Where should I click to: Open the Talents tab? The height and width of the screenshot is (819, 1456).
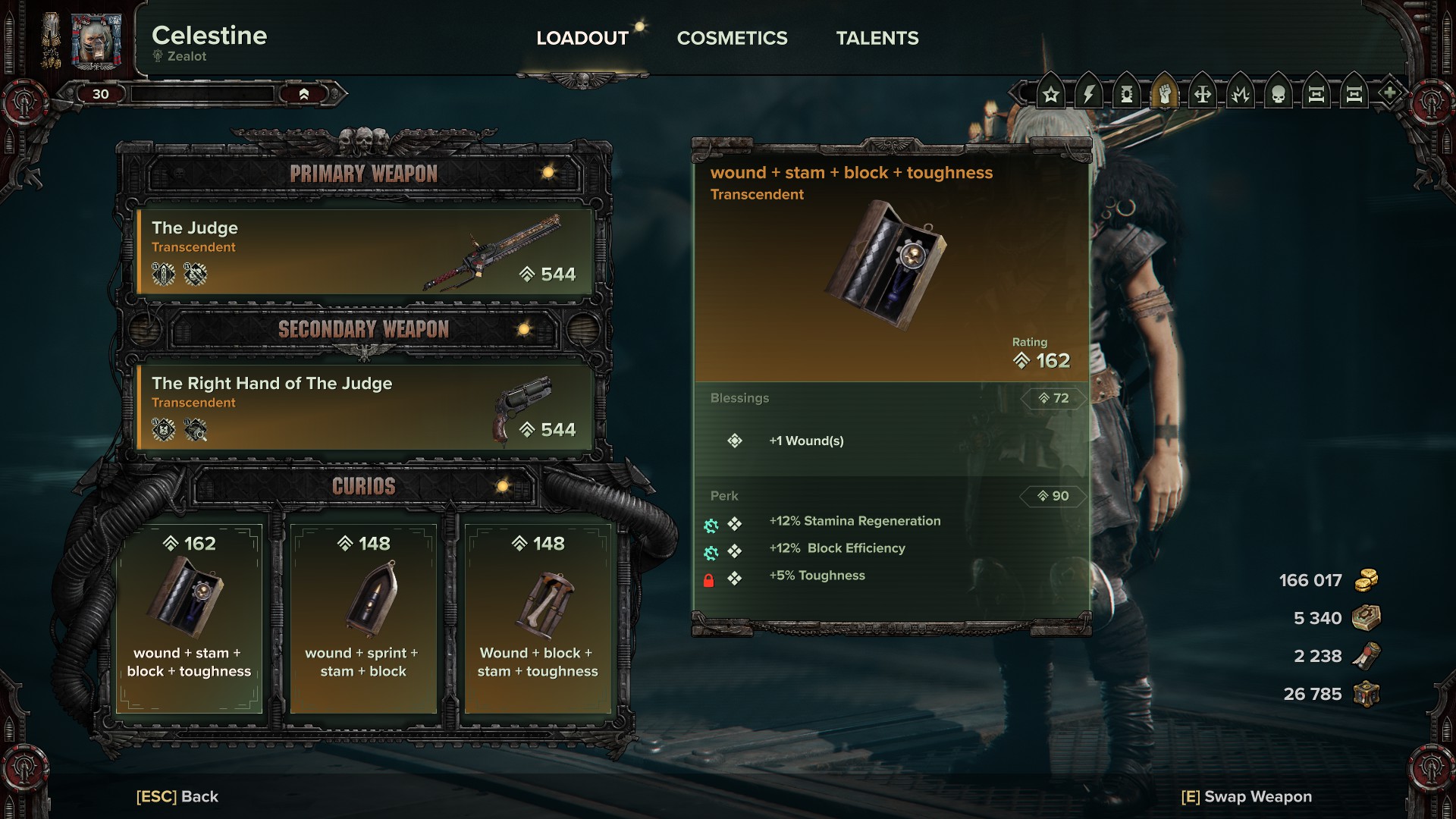pos(877,38)
